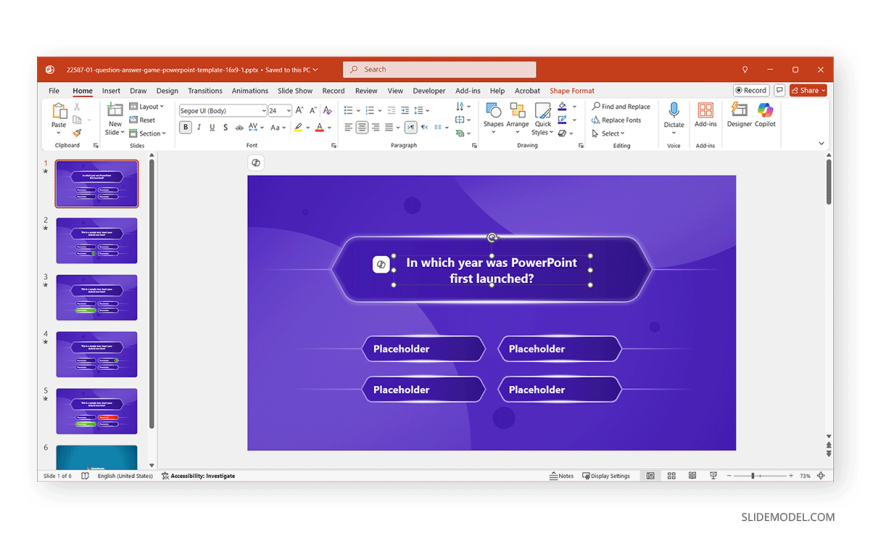The height and width of the screenshot is (539, 870).
Task: Open Slide Sorter view
Action: (671, 476)
